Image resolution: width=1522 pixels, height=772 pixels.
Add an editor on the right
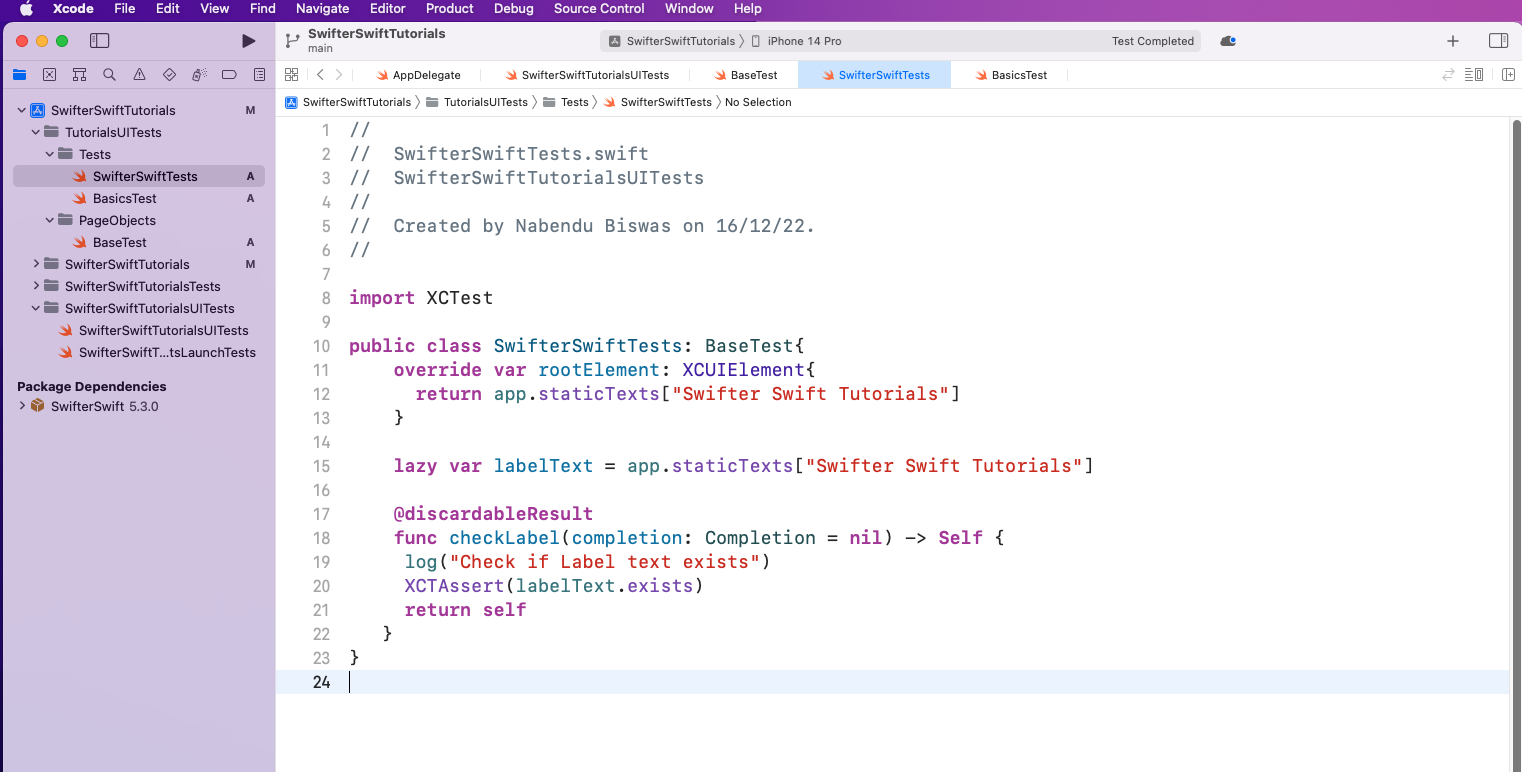[1508, 75]
